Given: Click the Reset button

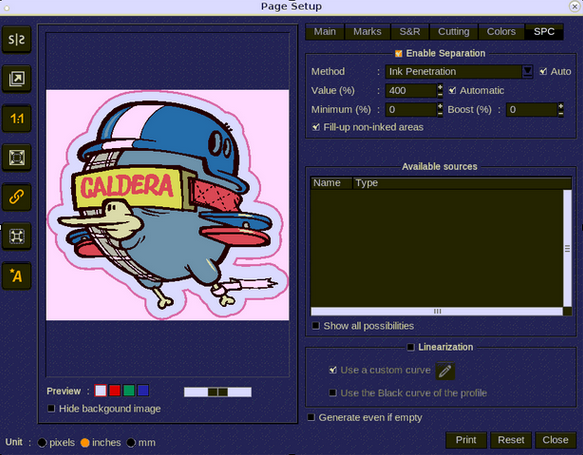Looking at the screenshot, I should (511, 440).
